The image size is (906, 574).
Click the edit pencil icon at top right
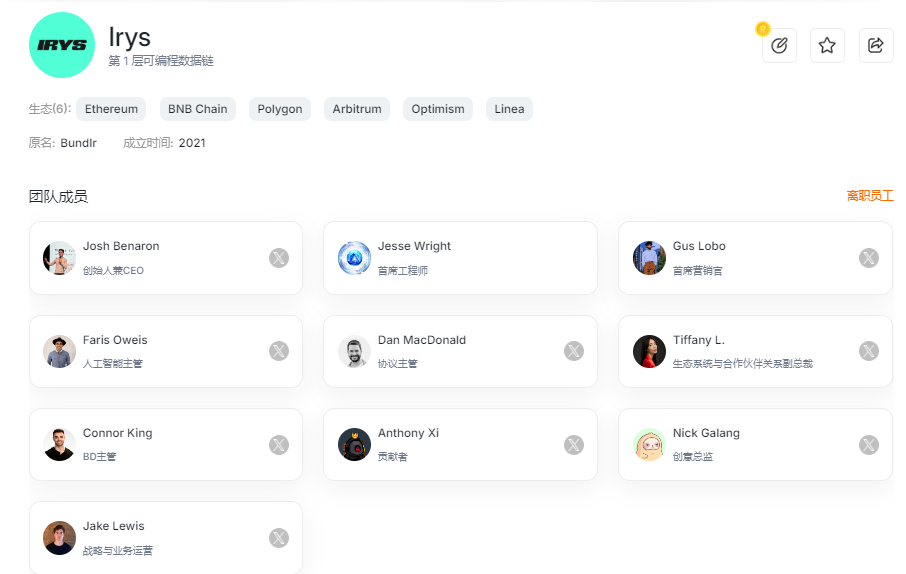(779, 45)
